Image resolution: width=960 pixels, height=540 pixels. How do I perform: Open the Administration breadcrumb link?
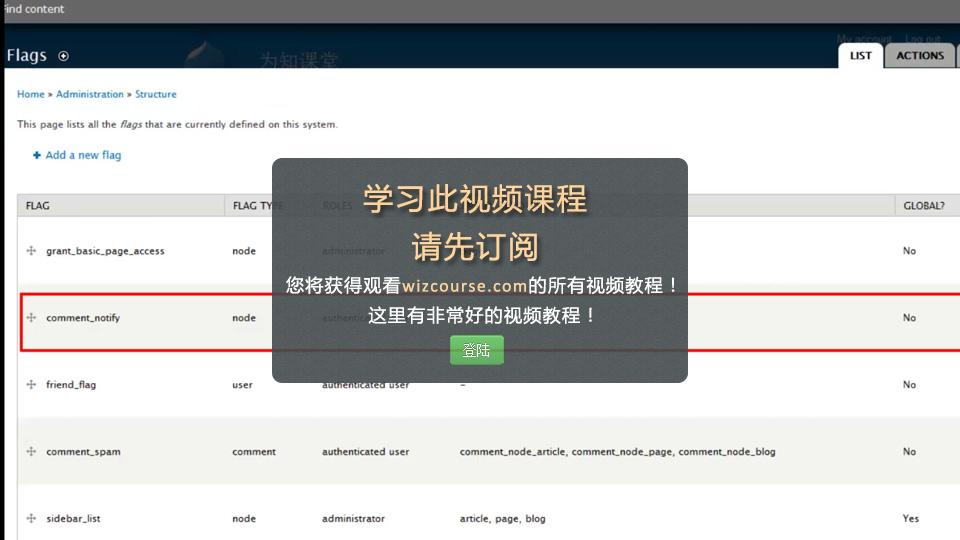(89, 94)
